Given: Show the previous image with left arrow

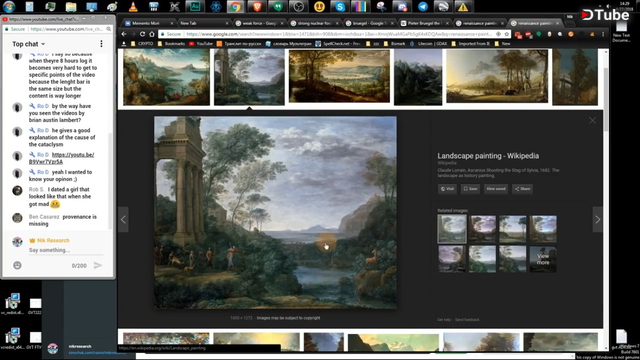Looking at the screenshot, I should tap(123, 220).
